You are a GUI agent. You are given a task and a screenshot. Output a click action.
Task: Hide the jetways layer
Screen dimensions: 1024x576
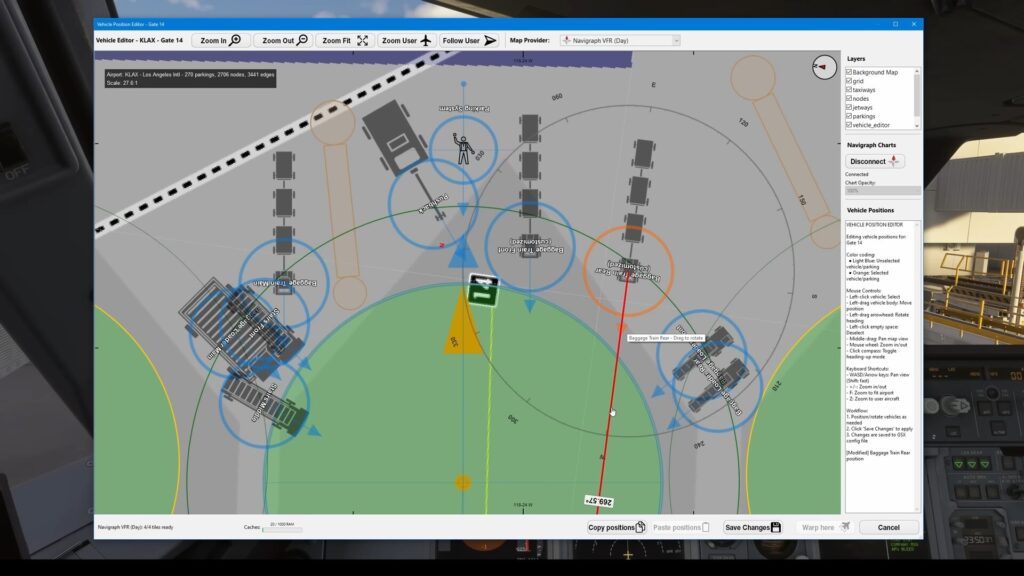[849, 107]
